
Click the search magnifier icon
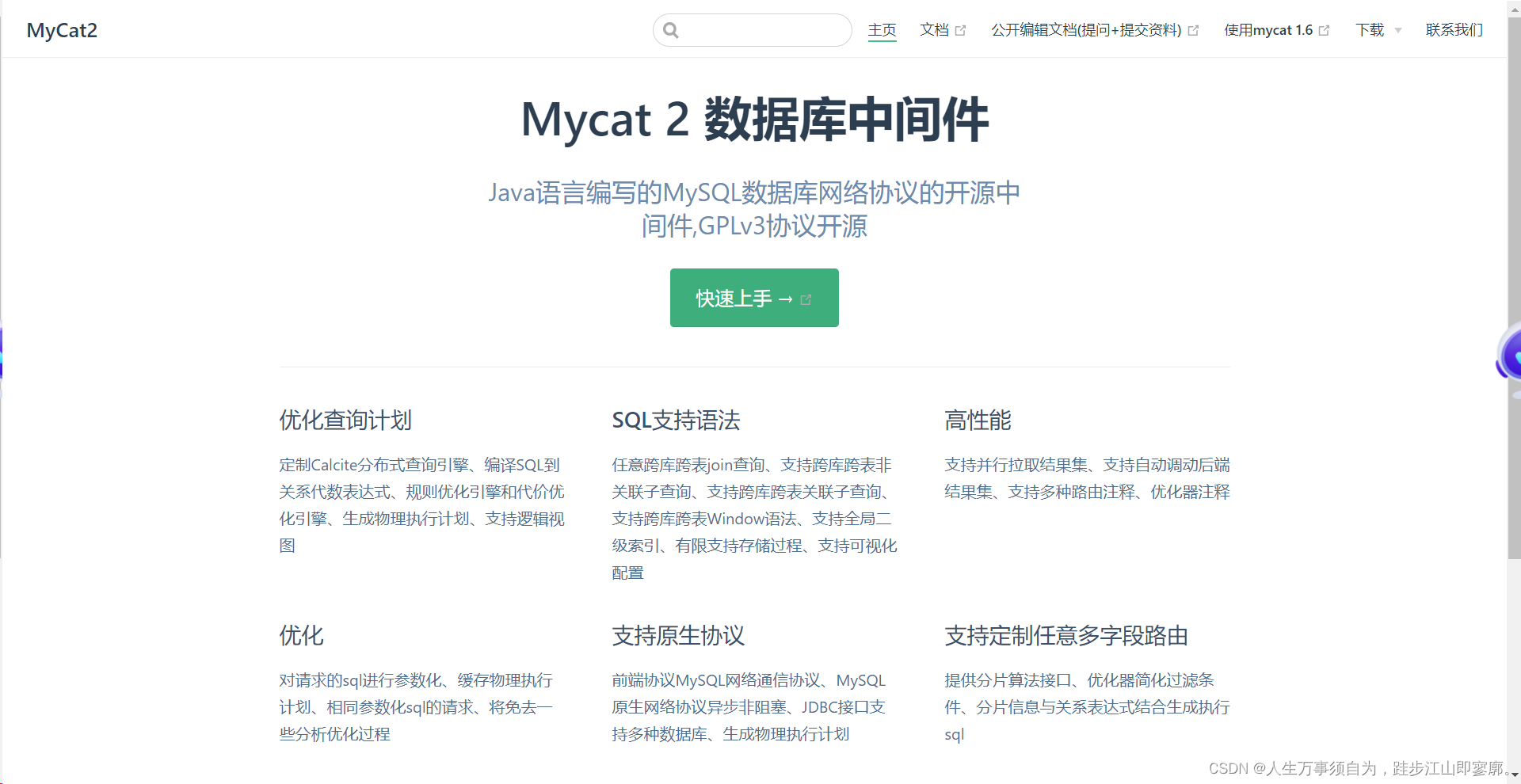pyautogui.click(x=671, y=29)
